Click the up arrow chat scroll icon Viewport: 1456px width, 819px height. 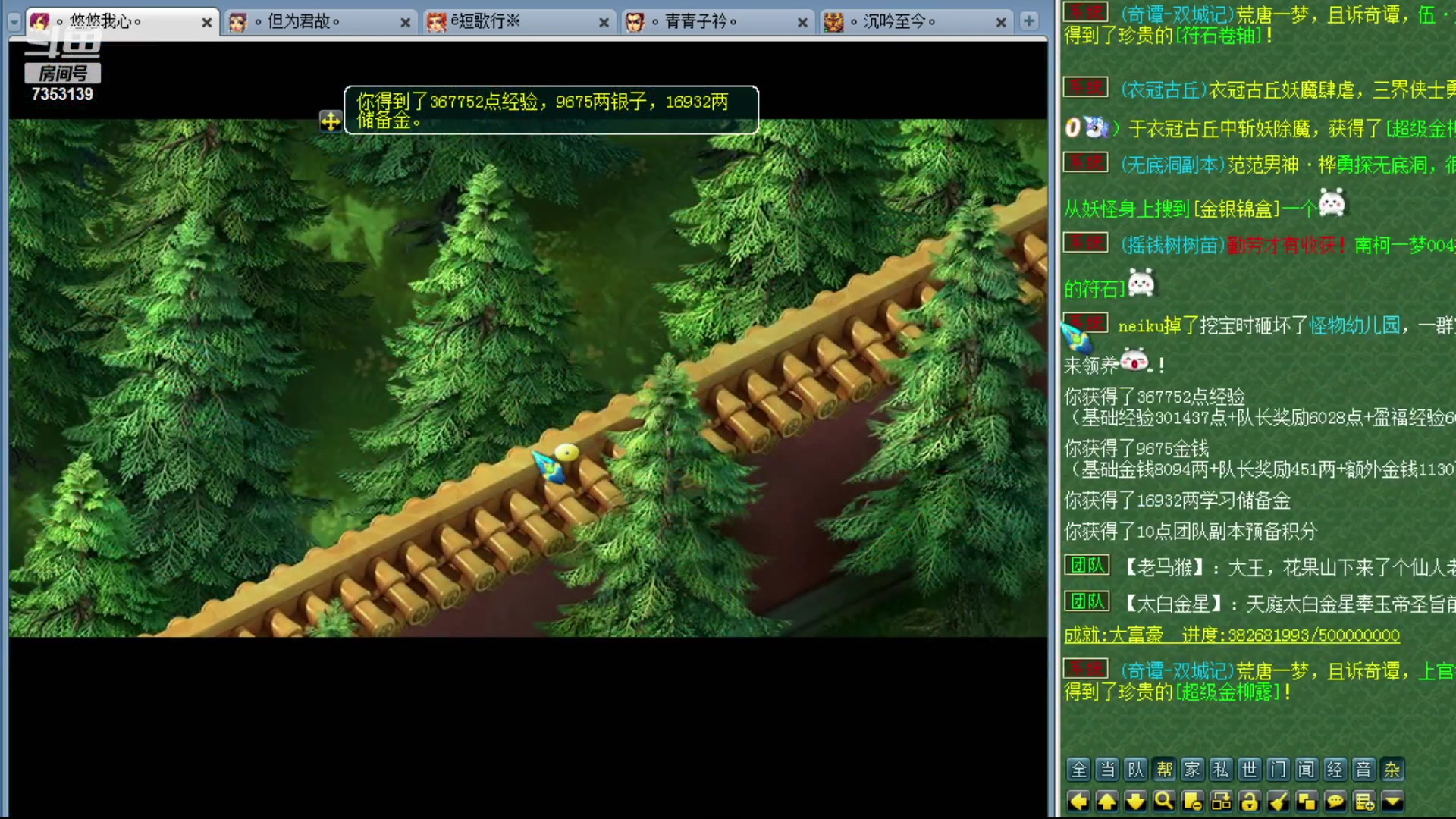1107,802
